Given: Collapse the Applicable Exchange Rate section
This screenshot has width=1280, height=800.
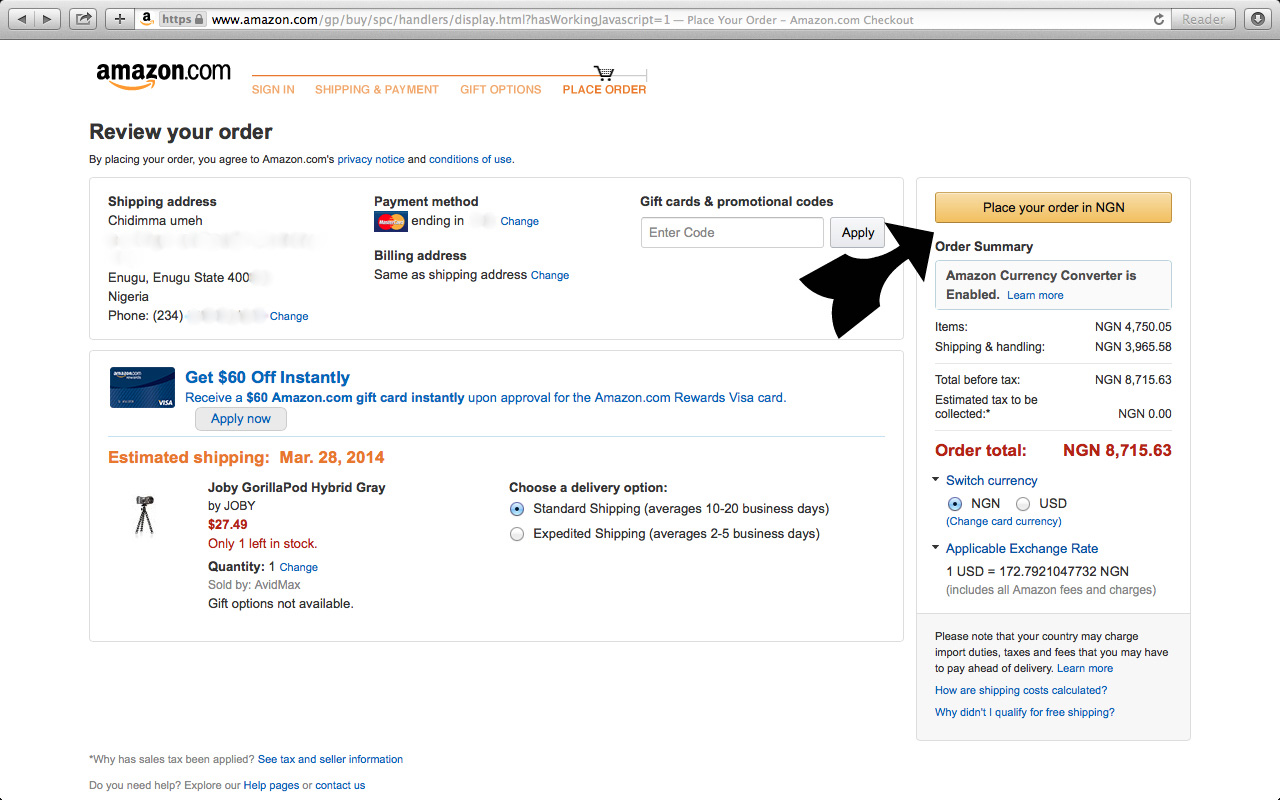Looking at the screenshot, I should 936,548.
